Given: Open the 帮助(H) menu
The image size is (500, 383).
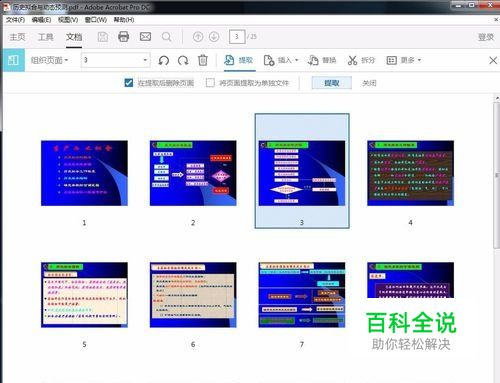Looking at the screenshot, I should point(124,20).
